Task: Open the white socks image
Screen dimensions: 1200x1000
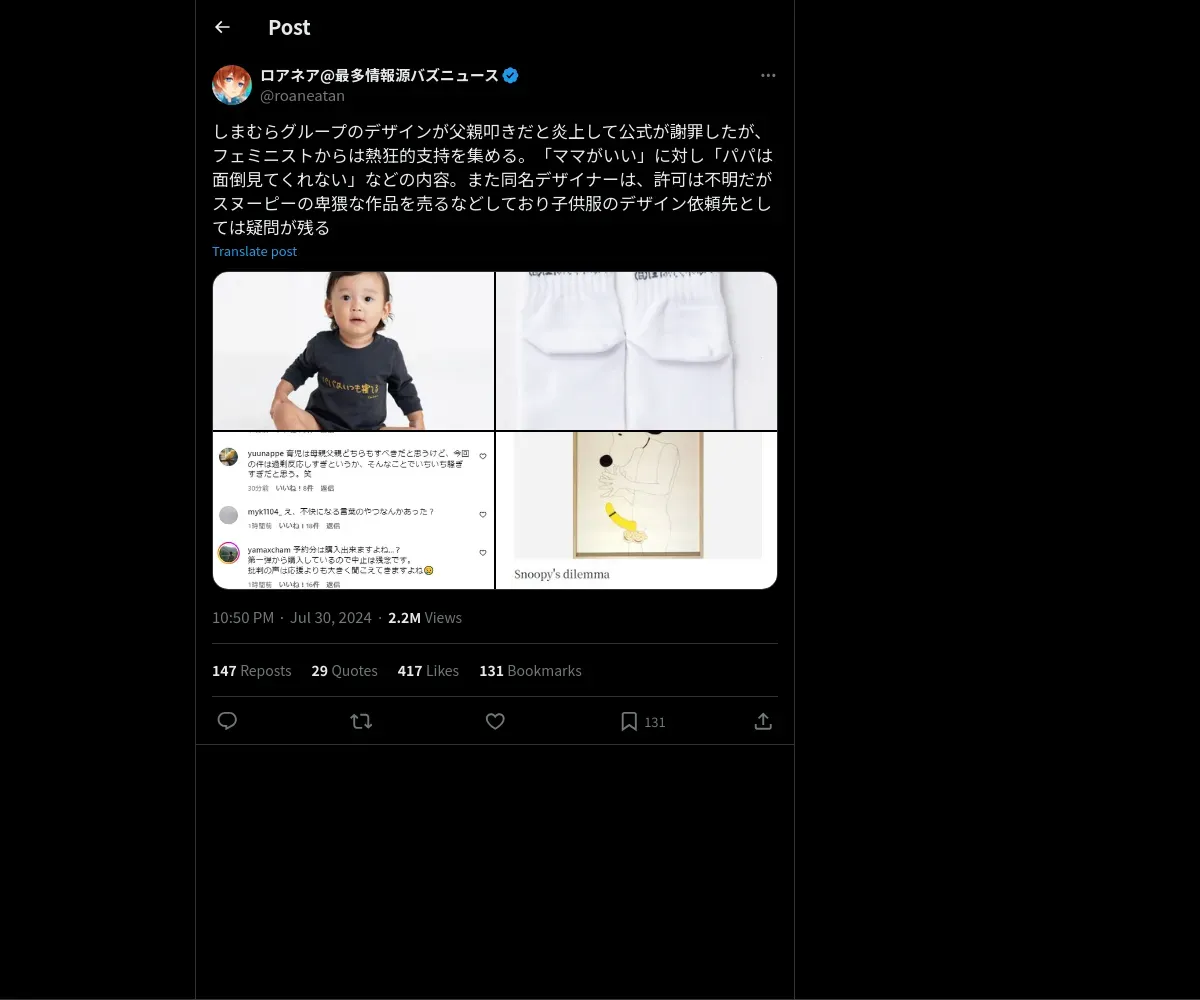Action: click(637, 351)
